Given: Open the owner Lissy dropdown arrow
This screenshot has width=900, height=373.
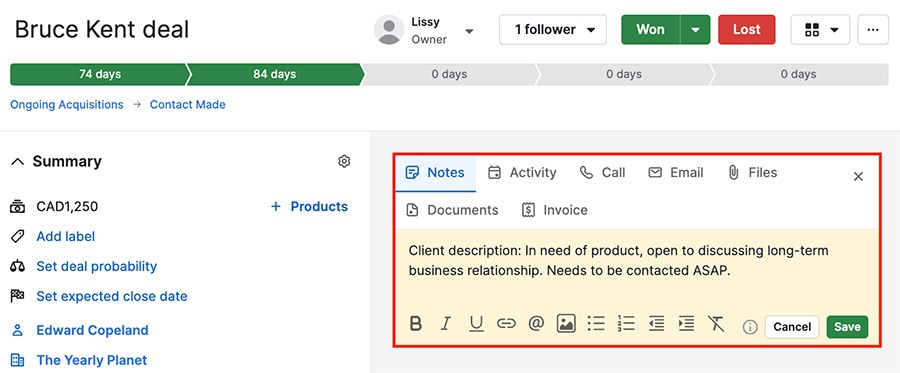Looking at the screenshot, I should click(469, 31).
